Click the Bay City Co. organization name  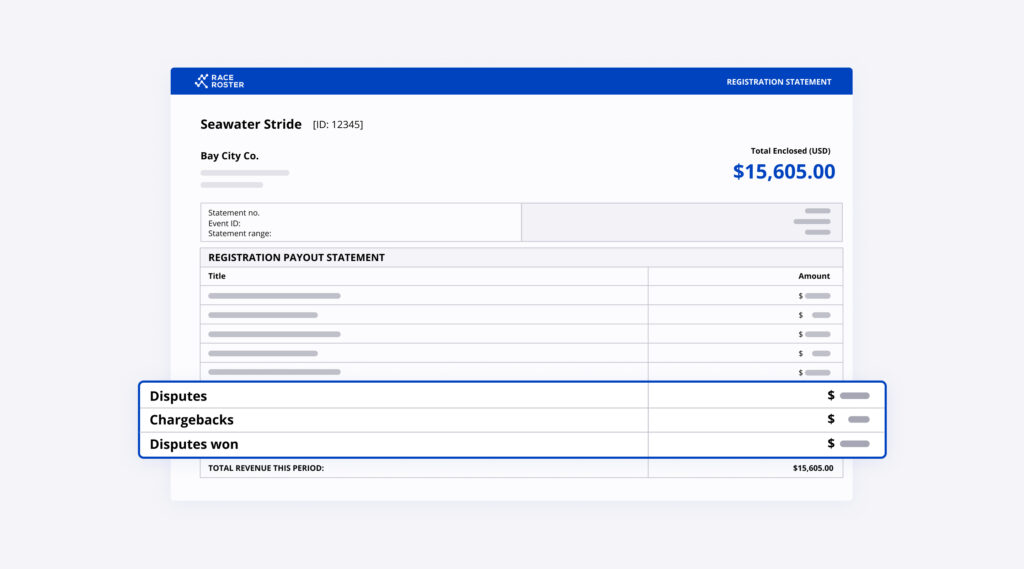[229, 156]
